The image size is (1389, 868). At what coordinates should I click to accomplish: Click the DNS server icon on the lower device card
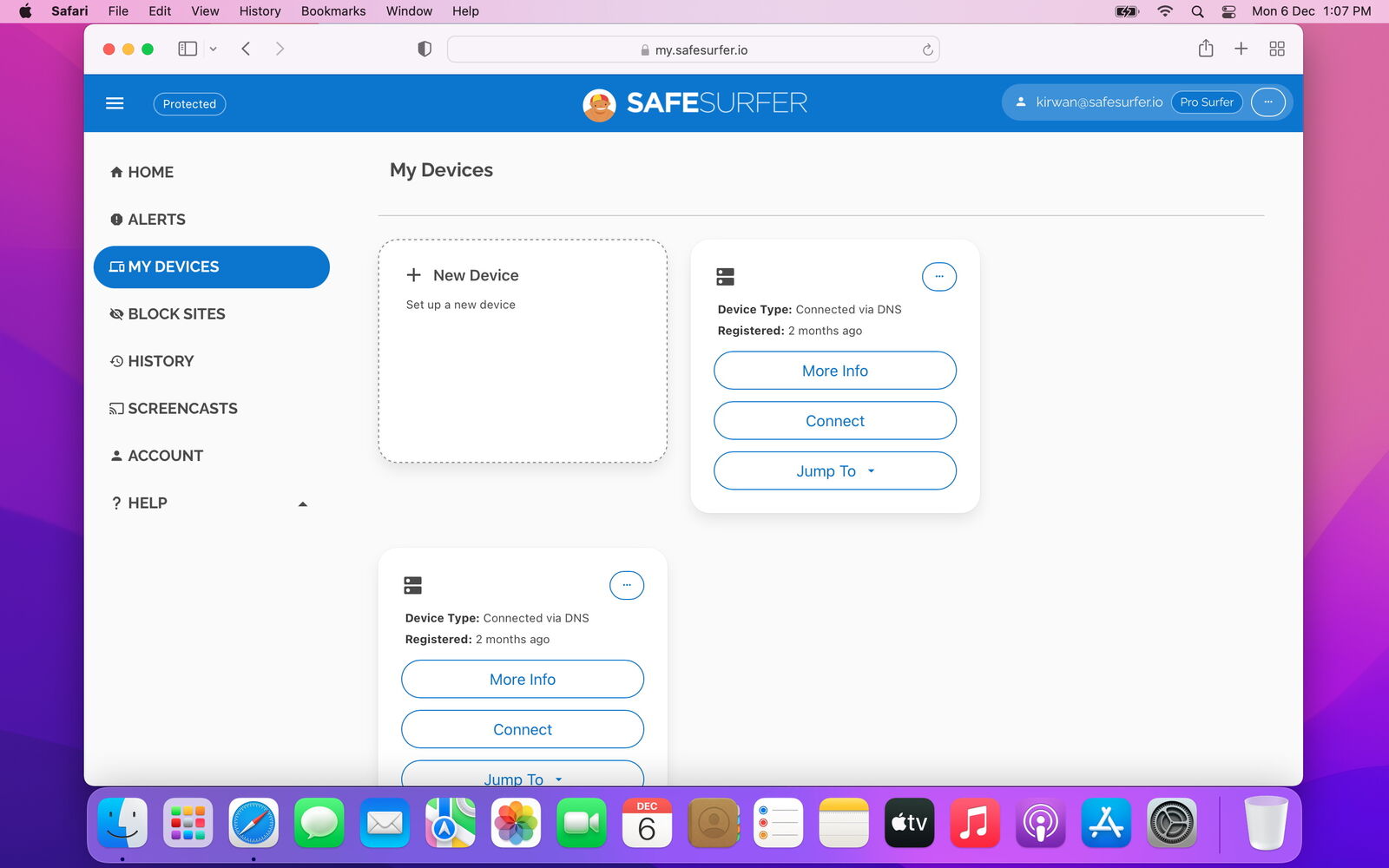pyautogui.click(x=413, y=585)
